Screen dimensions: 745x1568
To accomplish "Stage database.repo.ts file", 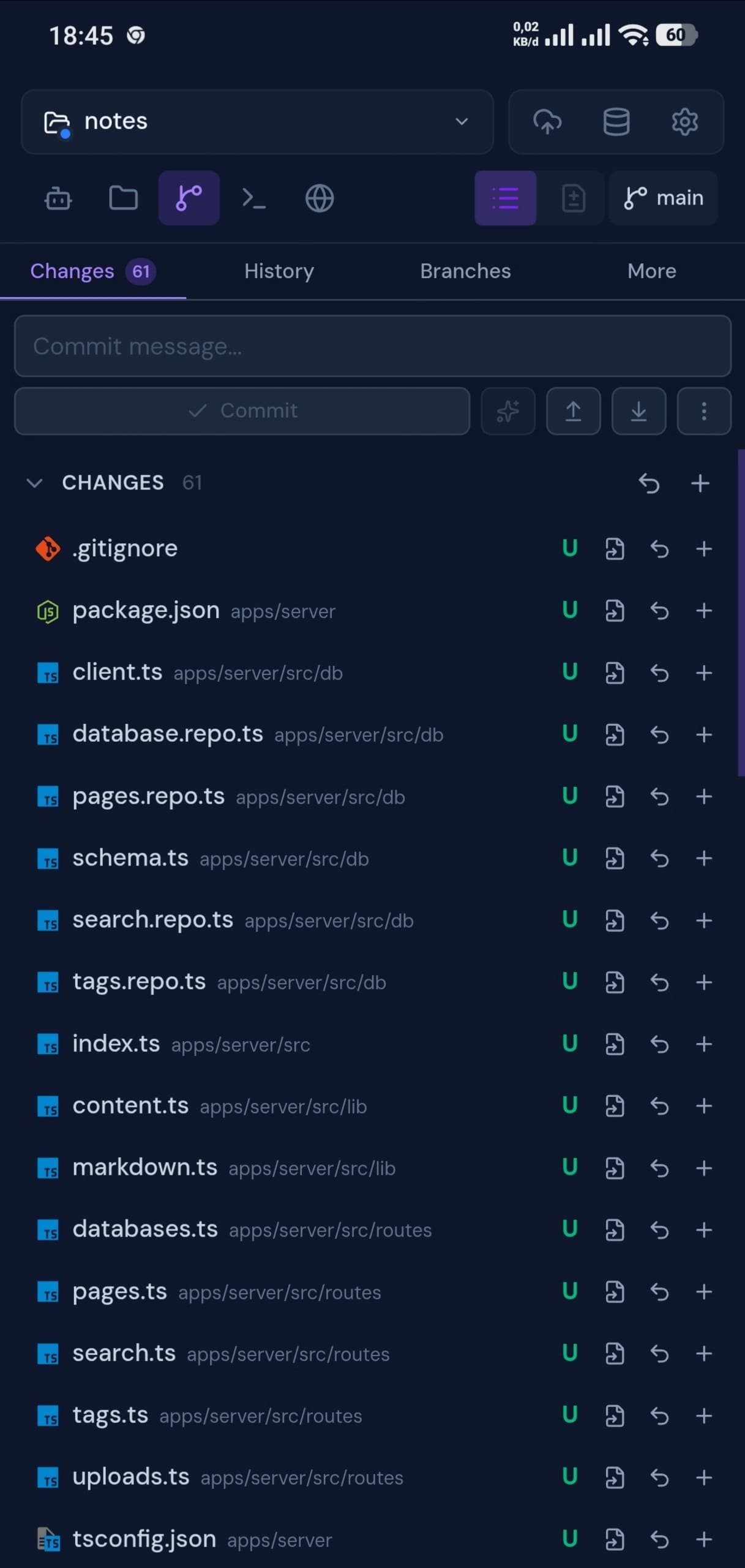I will click(704, 734).
